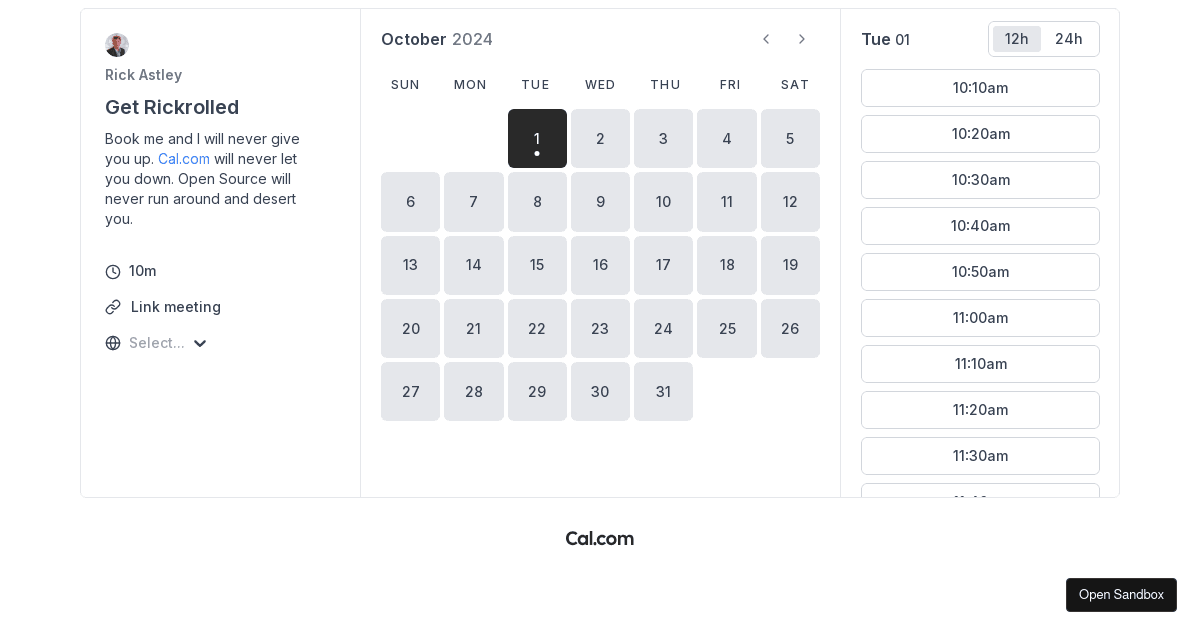
Task: Open the October month selector
Action: tap(414, 39)
